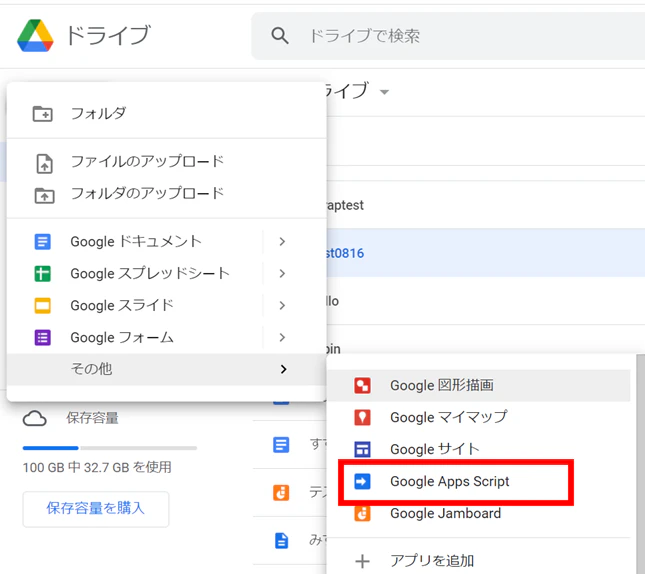The height and width of the screenshot is (574, 645).
Task: Choose フォルダのアップロード from the menu
Action: pyautogui.click(x=167, y=194)
